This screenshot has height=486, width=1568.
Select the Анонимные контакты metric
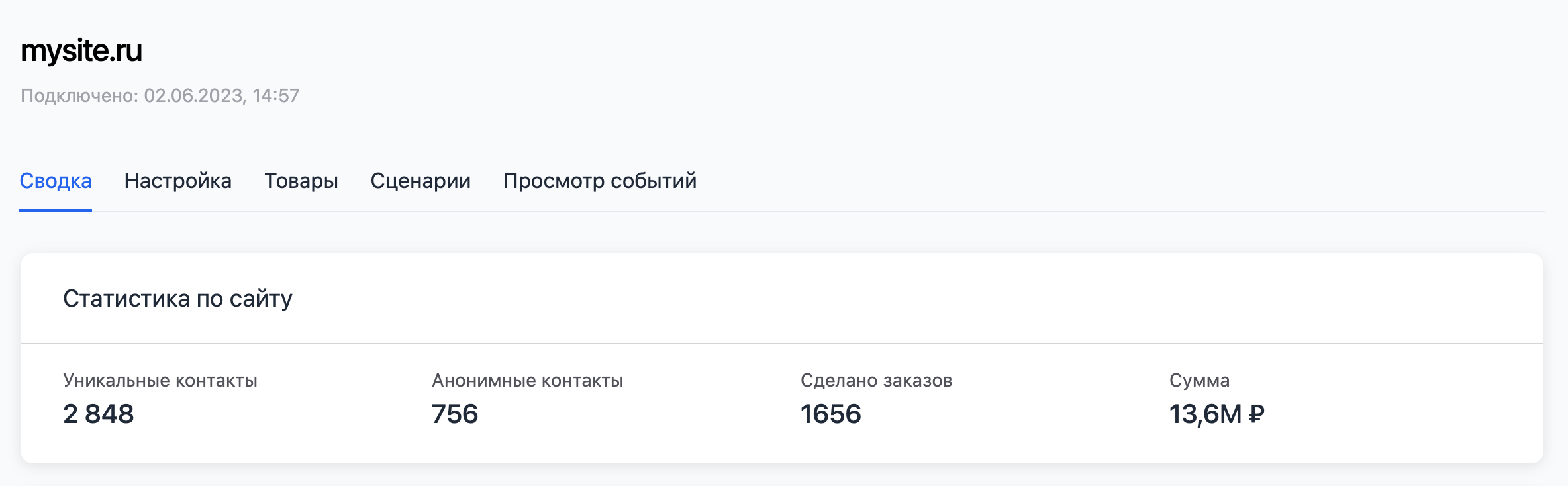[x=528, y=380]
